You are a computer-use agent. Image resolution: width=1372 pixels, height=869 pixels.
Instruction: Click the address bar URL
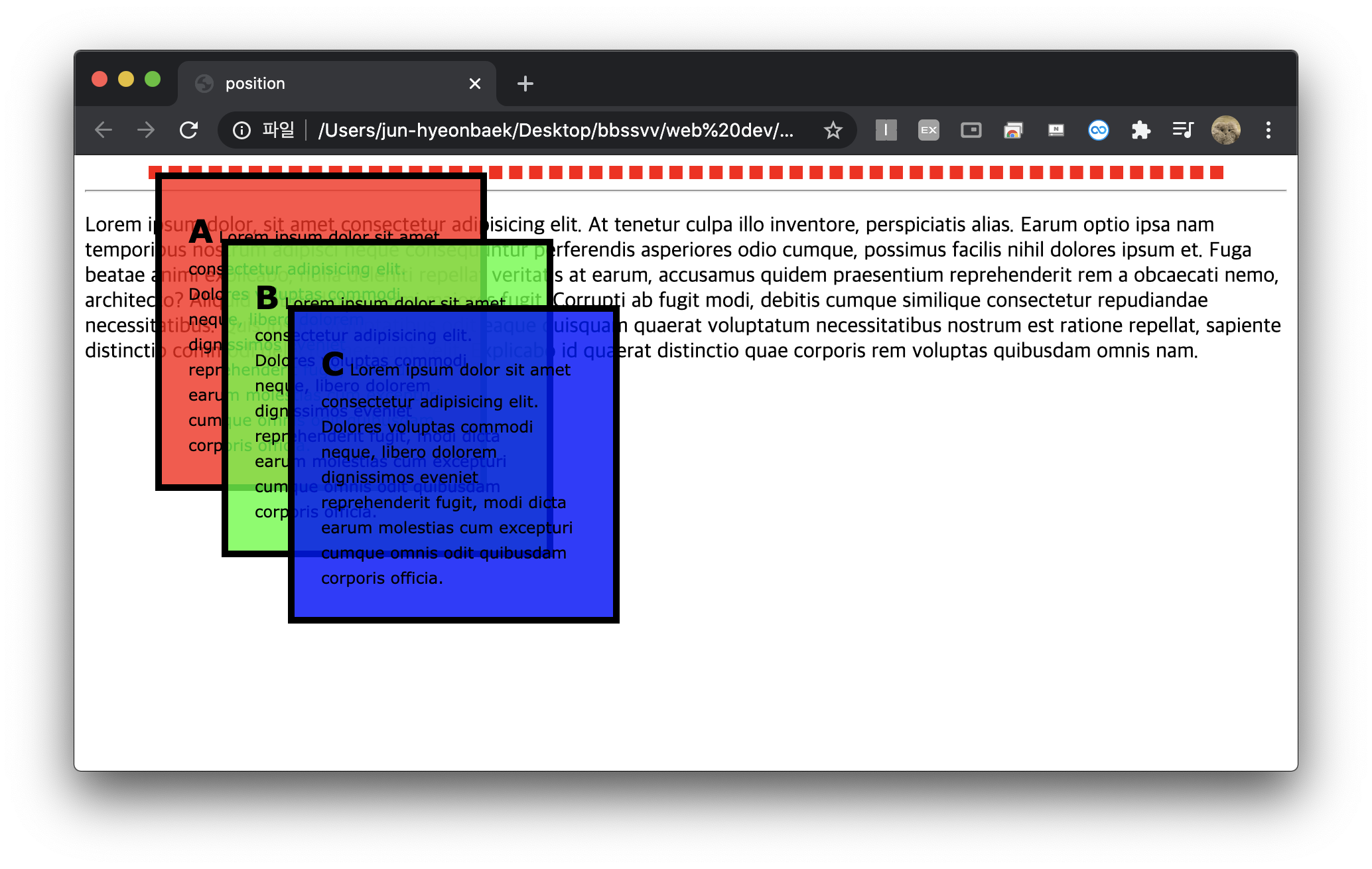pyautogui.click(x=556, y=130)
